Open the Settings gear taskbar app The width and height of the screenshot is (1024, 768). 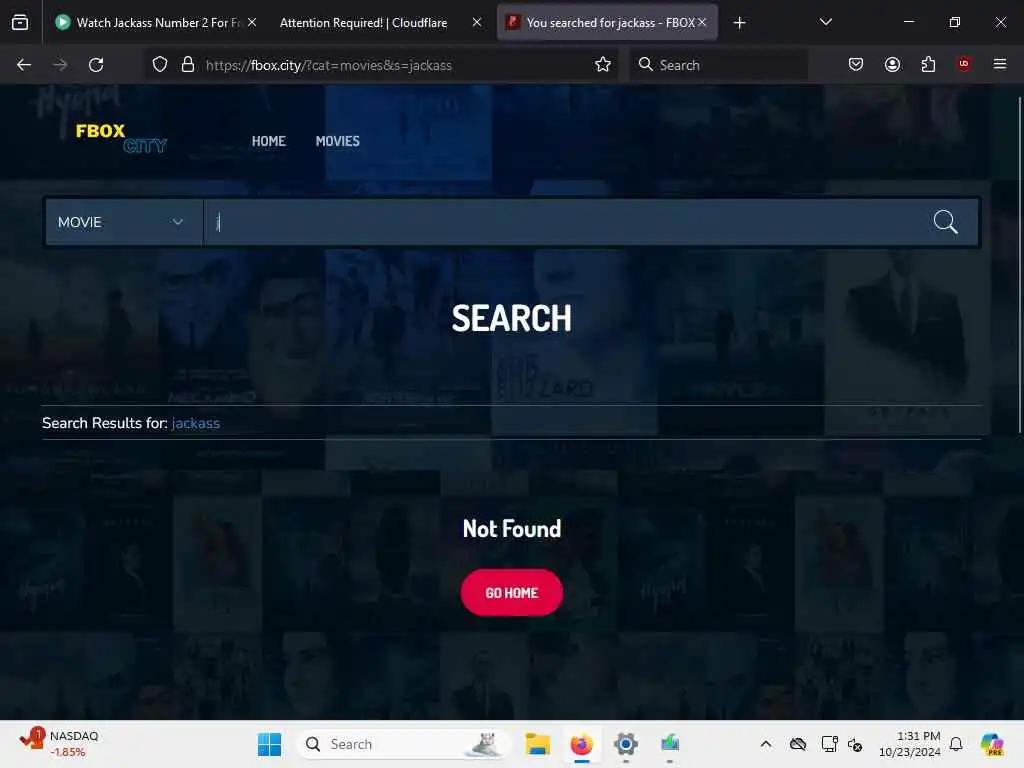(625, 744)
